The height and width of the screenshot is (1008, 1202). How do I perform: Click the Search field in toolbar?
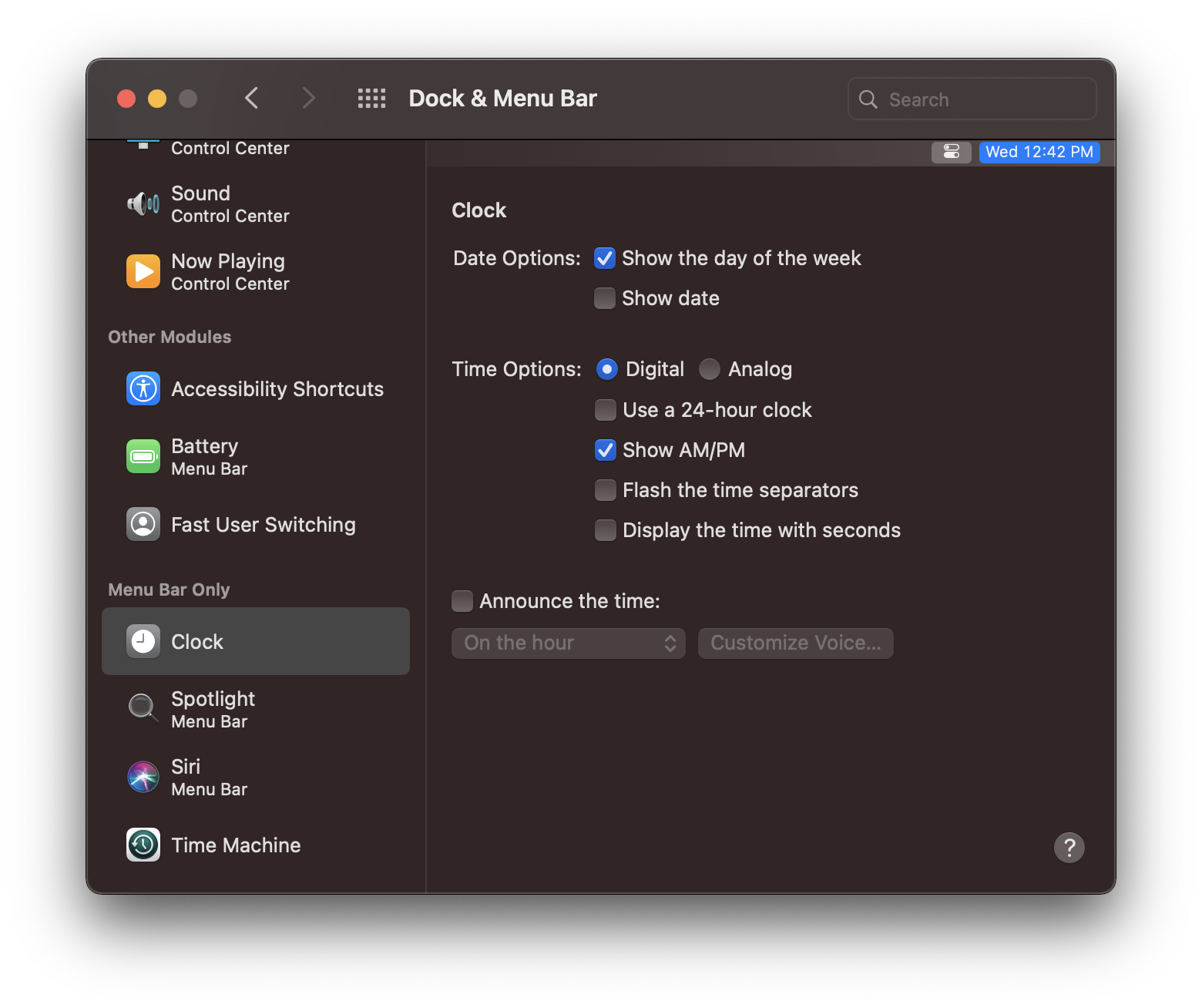tap(972, 99)
